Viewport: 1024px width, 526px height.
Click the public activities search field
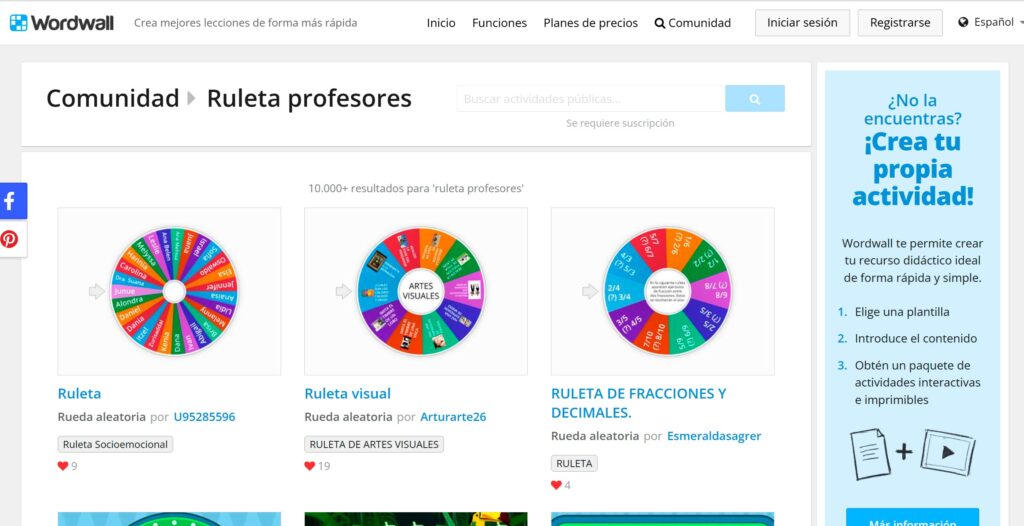point(590,99)
